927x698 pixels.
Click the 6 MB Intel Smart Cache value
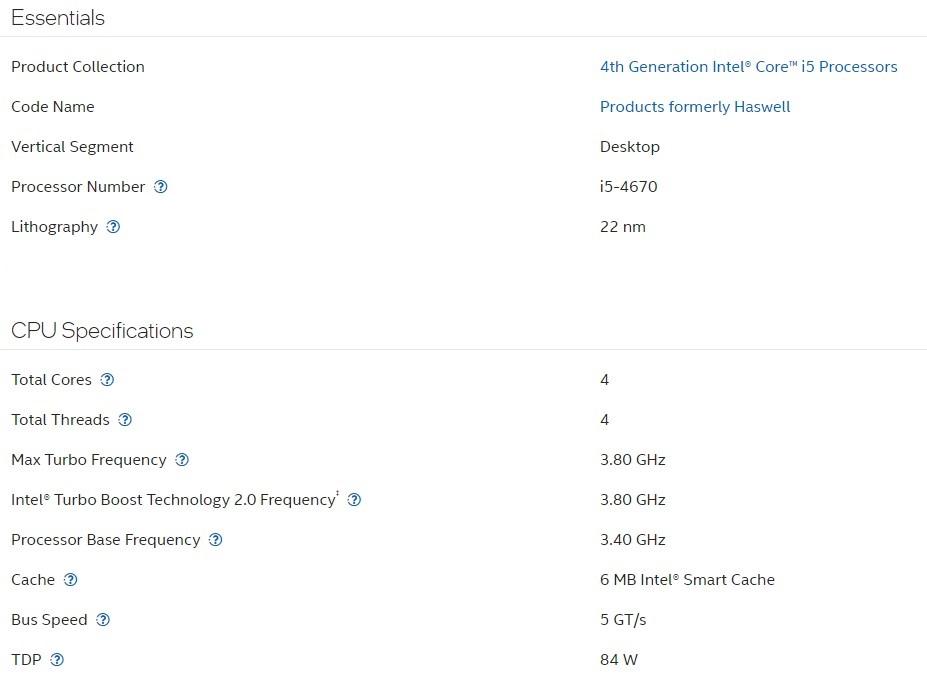click(x=687, y=580)
